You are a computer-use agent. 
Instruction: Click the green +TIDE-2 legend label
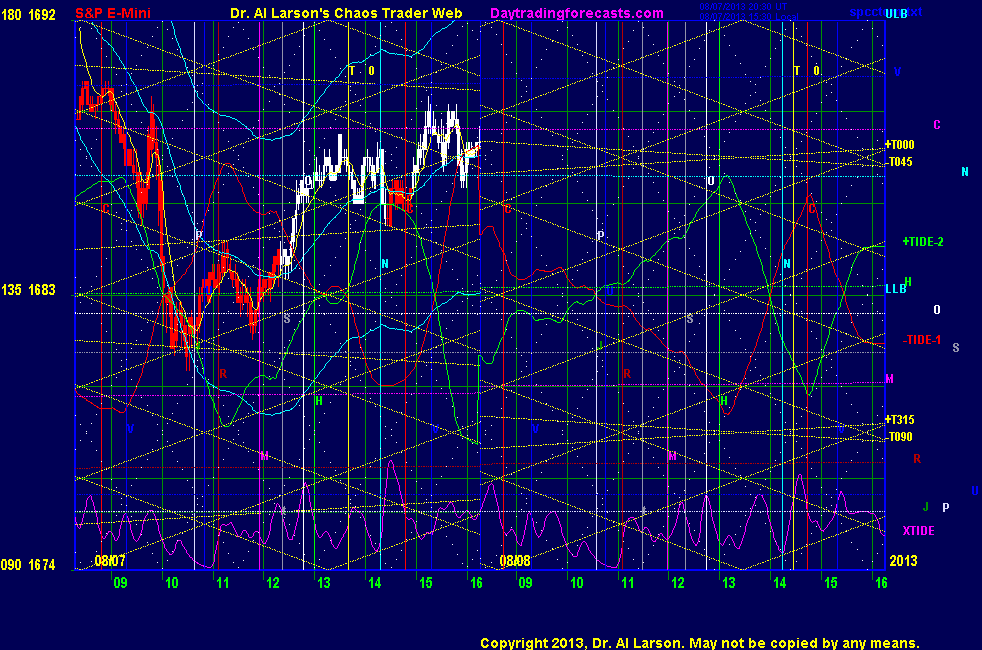pyautogui.click(x=923, y=242)
